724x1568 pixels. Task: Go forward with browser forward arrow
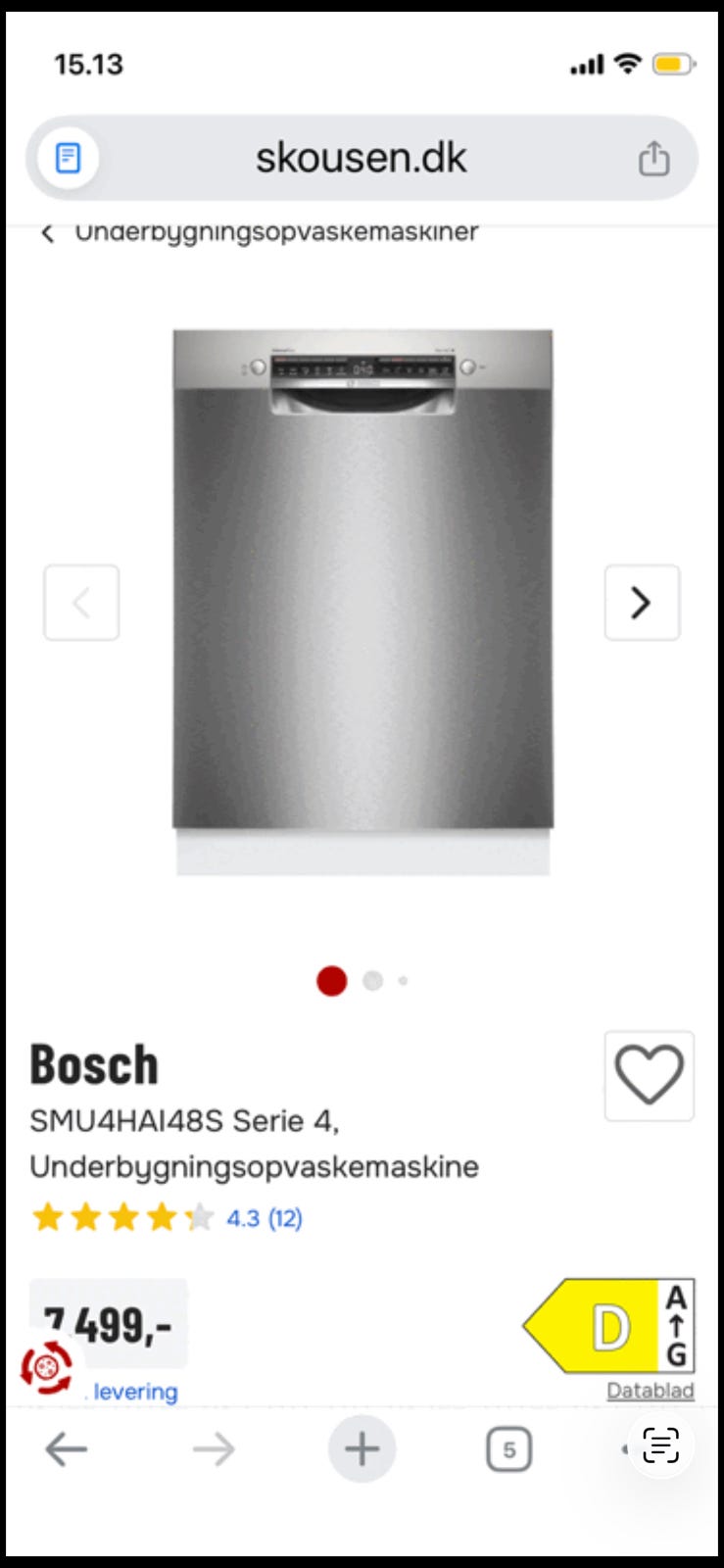[x=214, y=1448]
